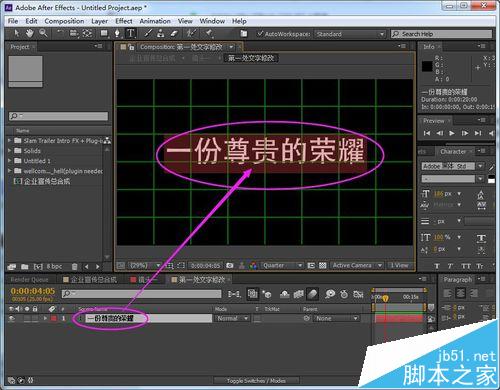Screen dimensions: 500x390
Task: Jump to last frame in Preview panel
Action: [x=478, y=133]
